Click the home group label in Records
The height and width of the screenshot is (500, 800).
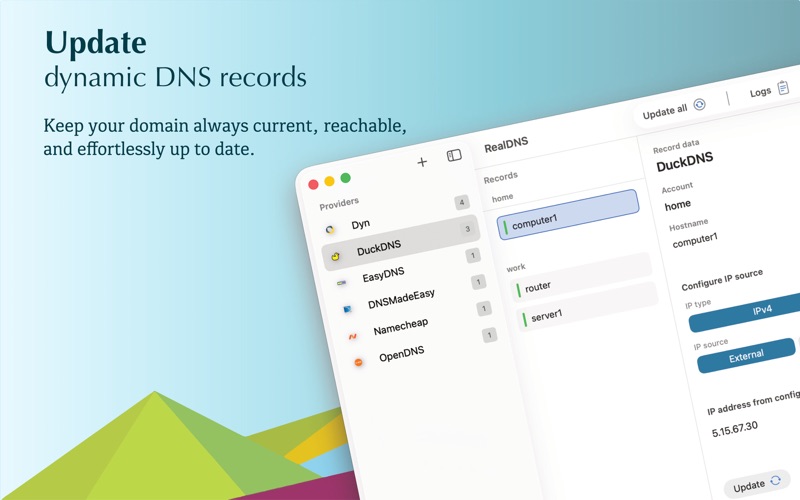[503, 197]
